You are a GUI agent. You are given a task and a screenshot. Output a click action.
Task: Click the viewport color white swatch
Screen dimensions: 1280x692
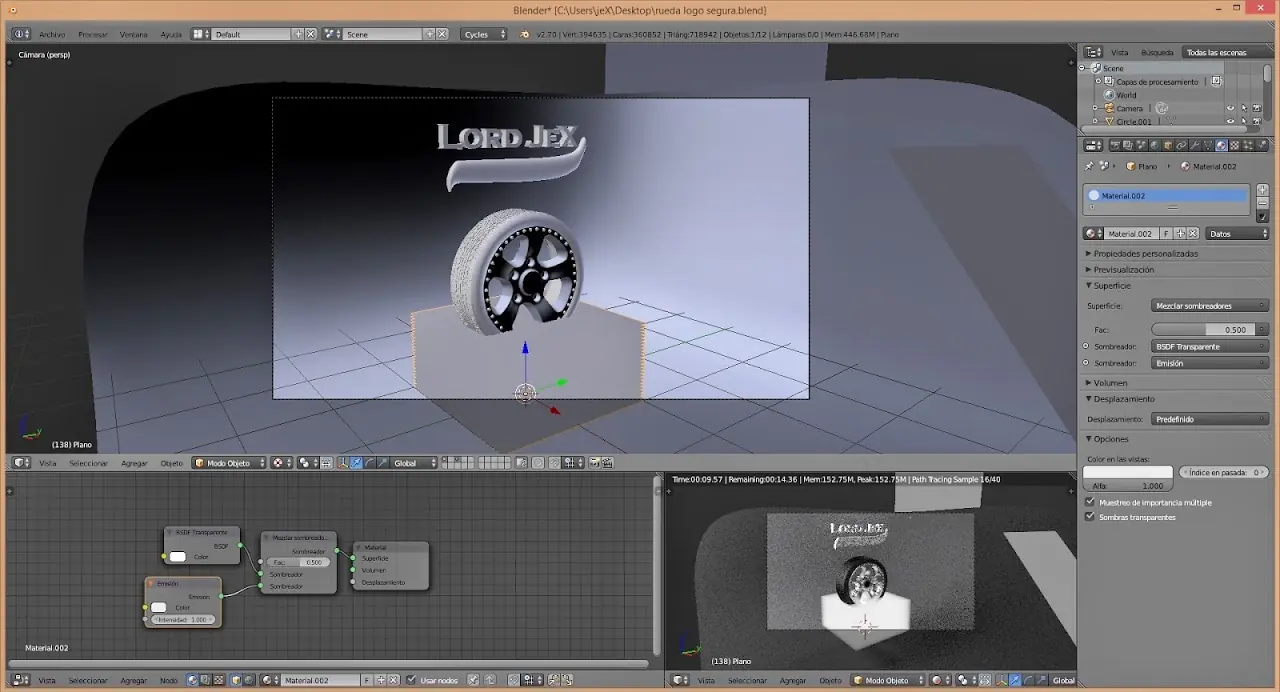click(1128, 472)
